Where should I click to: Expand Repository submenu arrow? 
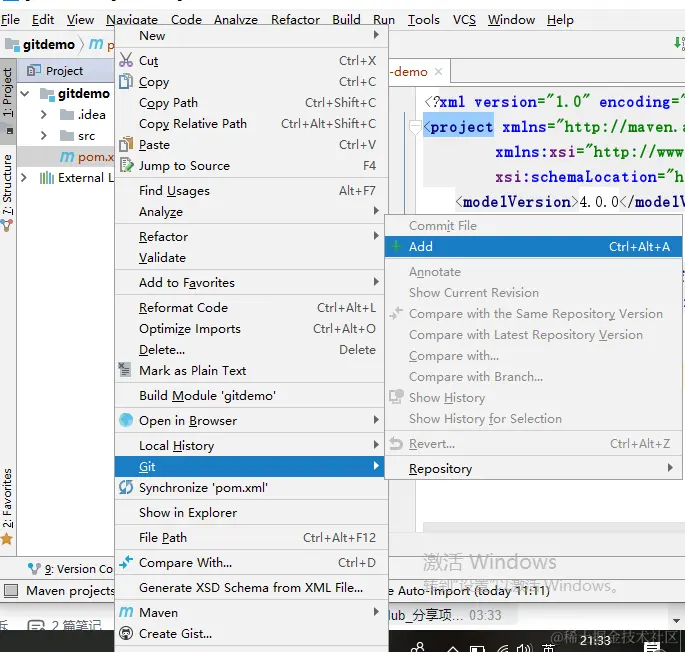pos(670,468)
